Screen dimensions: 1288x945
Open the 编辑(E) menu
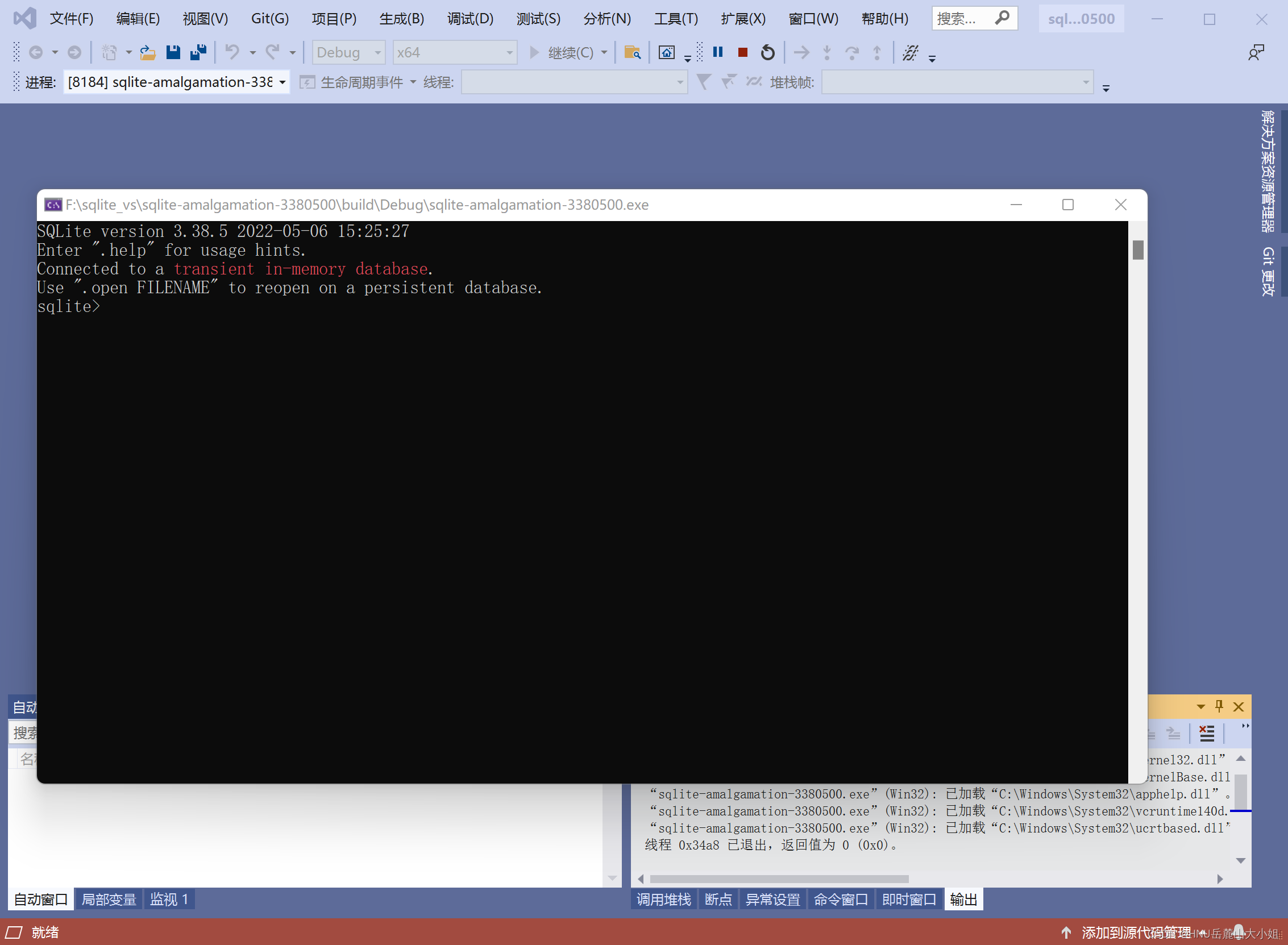coord(138,18)
